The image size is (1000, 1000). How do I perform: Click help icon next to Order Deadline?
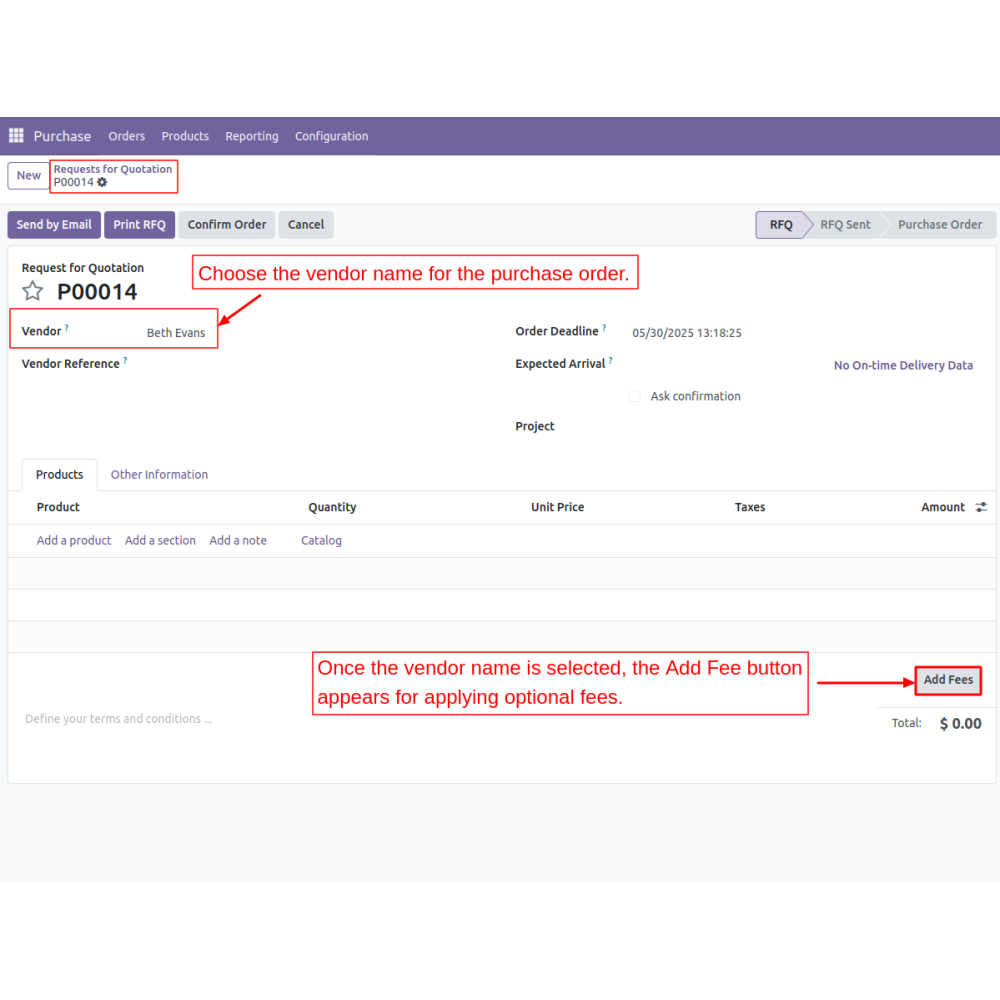(x=604, y=328)
